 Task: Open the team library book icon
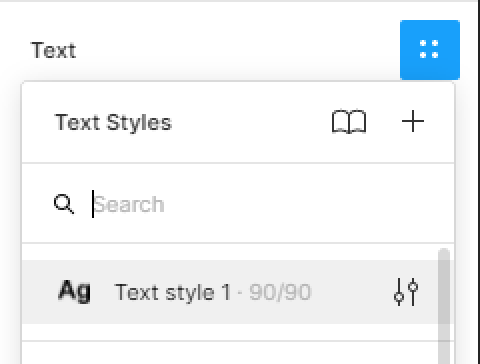point(349,122)
